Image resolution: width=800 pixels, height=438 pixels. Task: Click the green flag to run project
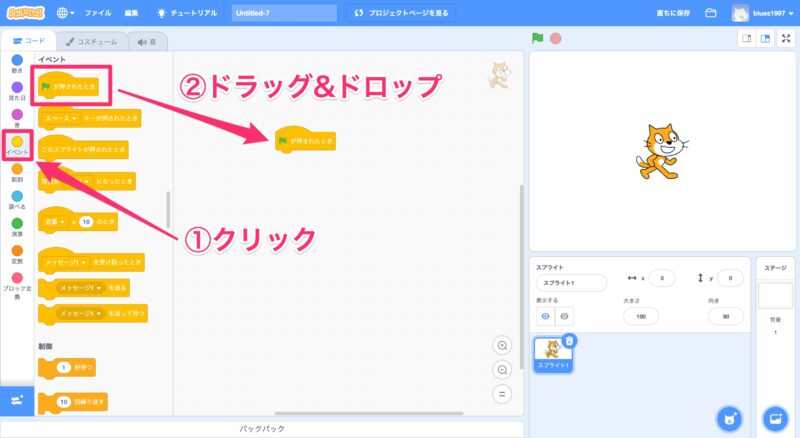pos(537,39)
